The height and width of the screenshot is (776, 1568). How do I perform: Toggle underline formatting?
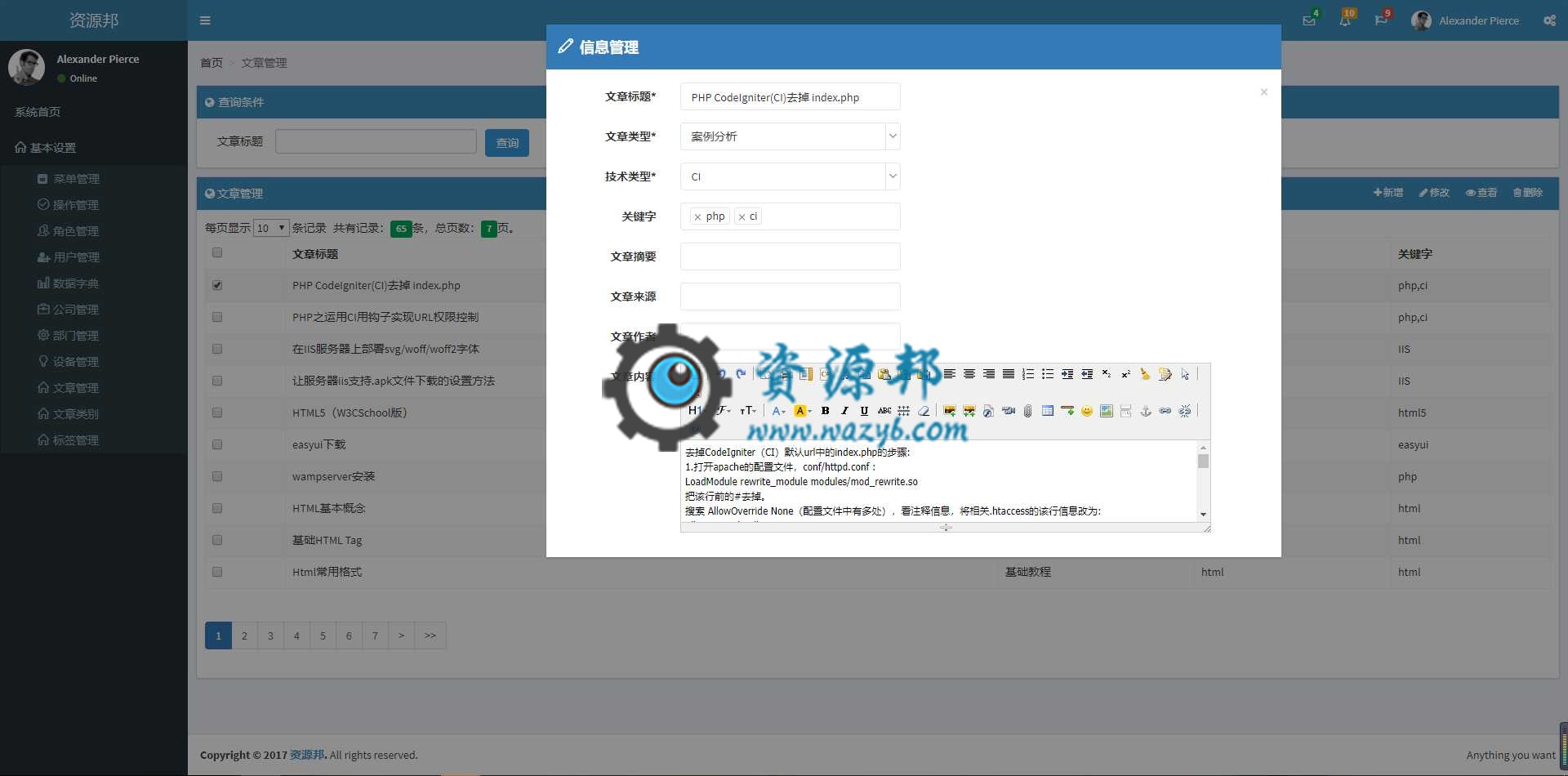pyautogui.click(x=865, y=411)
